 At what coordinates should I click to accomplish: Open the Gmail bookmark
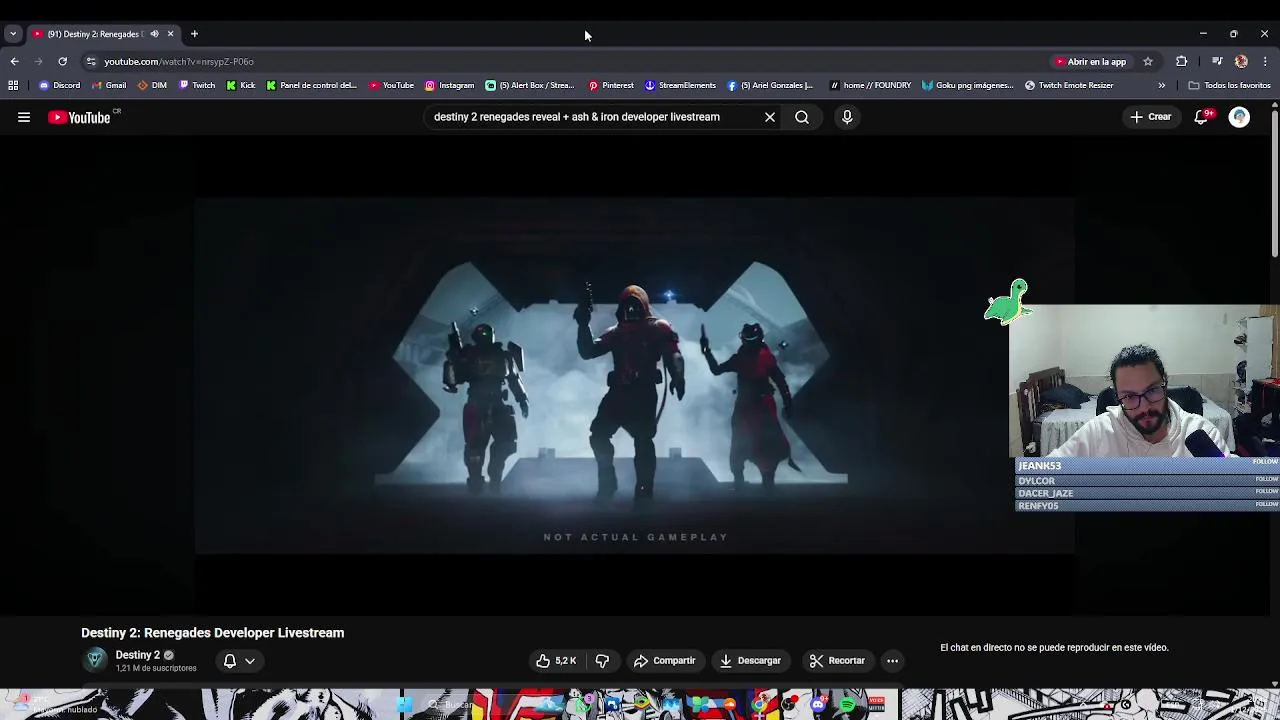tap(108, 85)
